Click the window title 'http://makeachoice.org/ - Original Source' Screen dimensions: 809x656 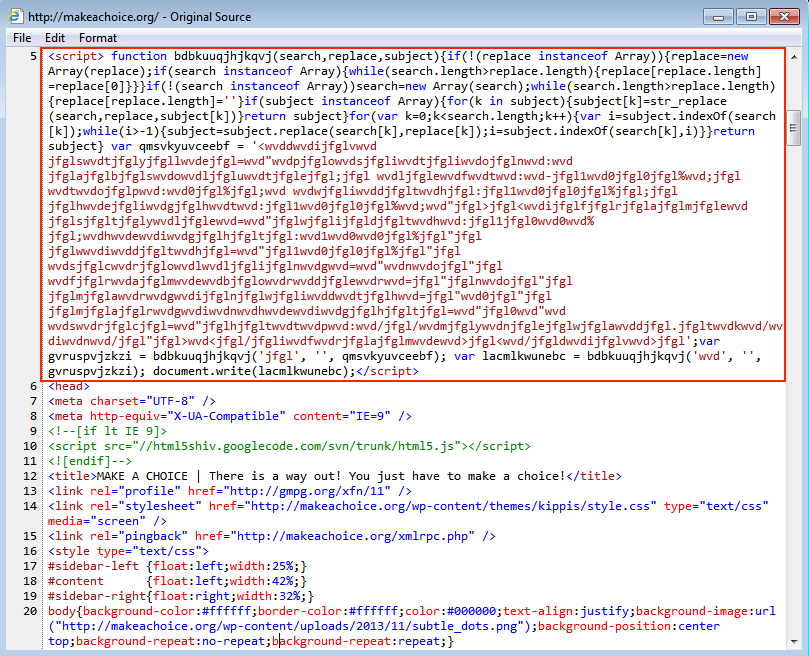click(x=139, y=17)
